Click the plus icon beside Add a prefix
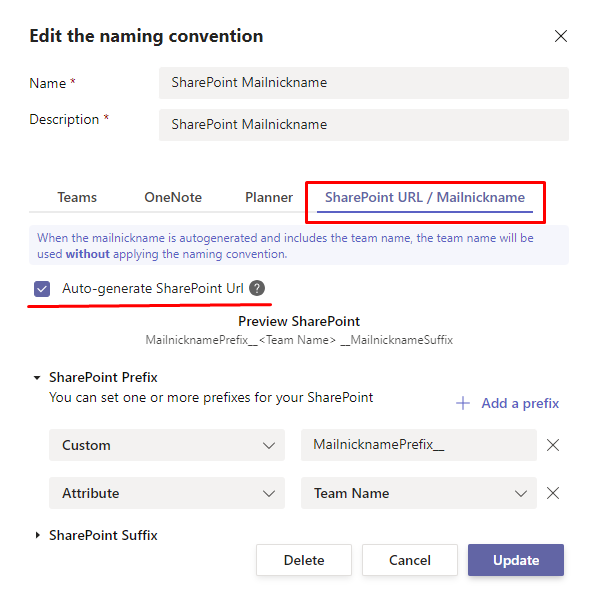596x608 pixels. pyautogui.click(x=463, y=403)
